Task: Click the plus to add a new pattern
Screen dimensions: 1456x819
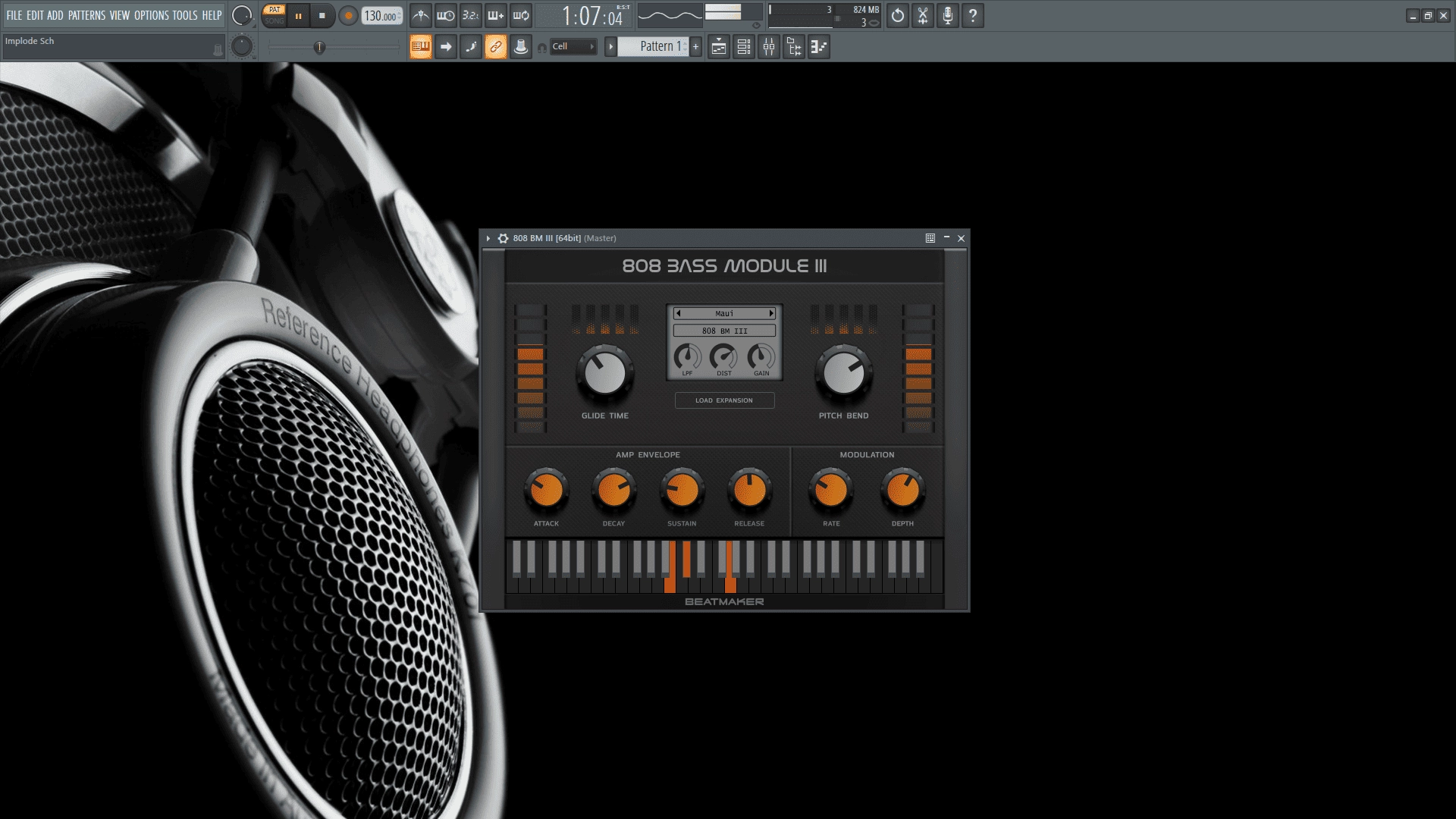Action: (695, 46)
